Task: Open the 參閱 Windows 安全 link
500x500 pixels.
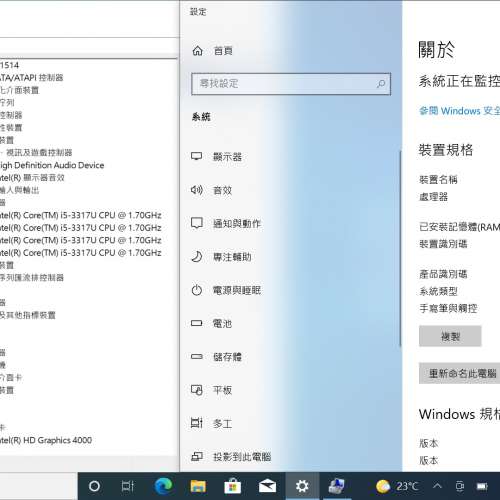Action: point(459,111)
